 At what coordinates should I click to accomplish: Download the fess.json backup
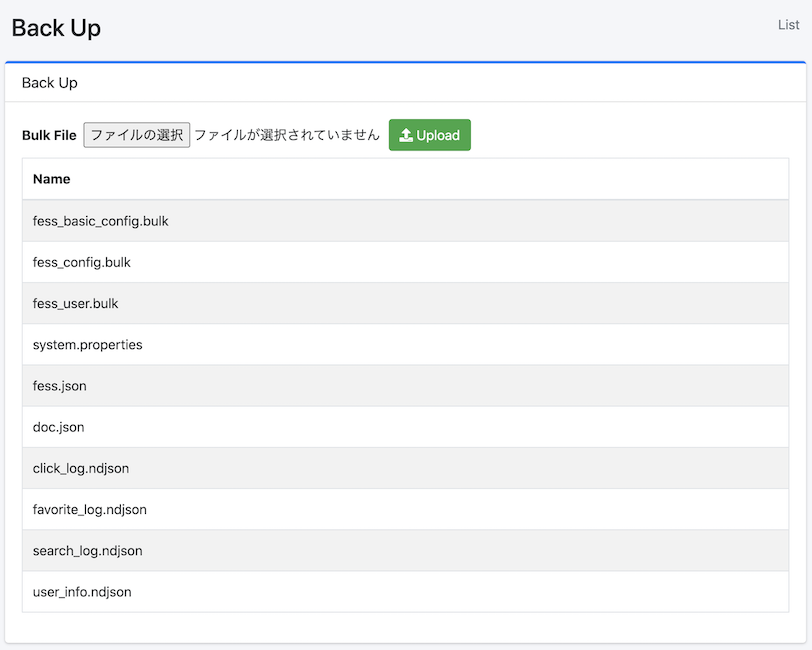coord(59,386)
